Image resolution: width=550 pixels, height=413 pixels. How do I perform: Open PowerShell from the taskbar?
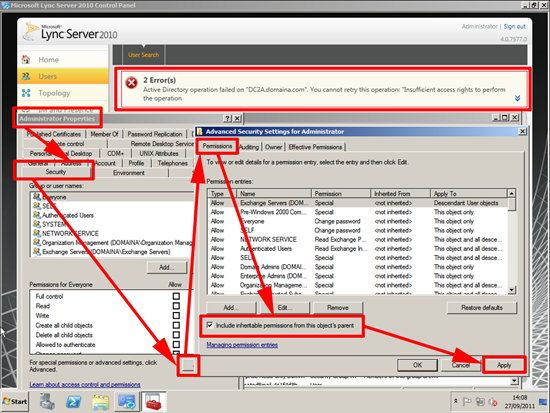tap(73, 401)
